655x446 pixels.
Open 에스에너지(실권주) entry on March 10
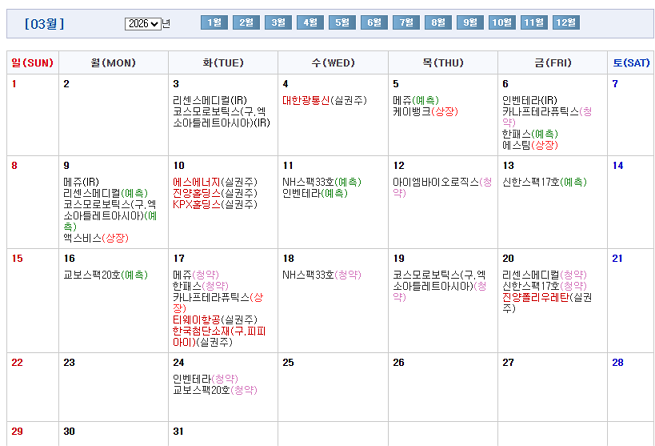pos(215,182)
